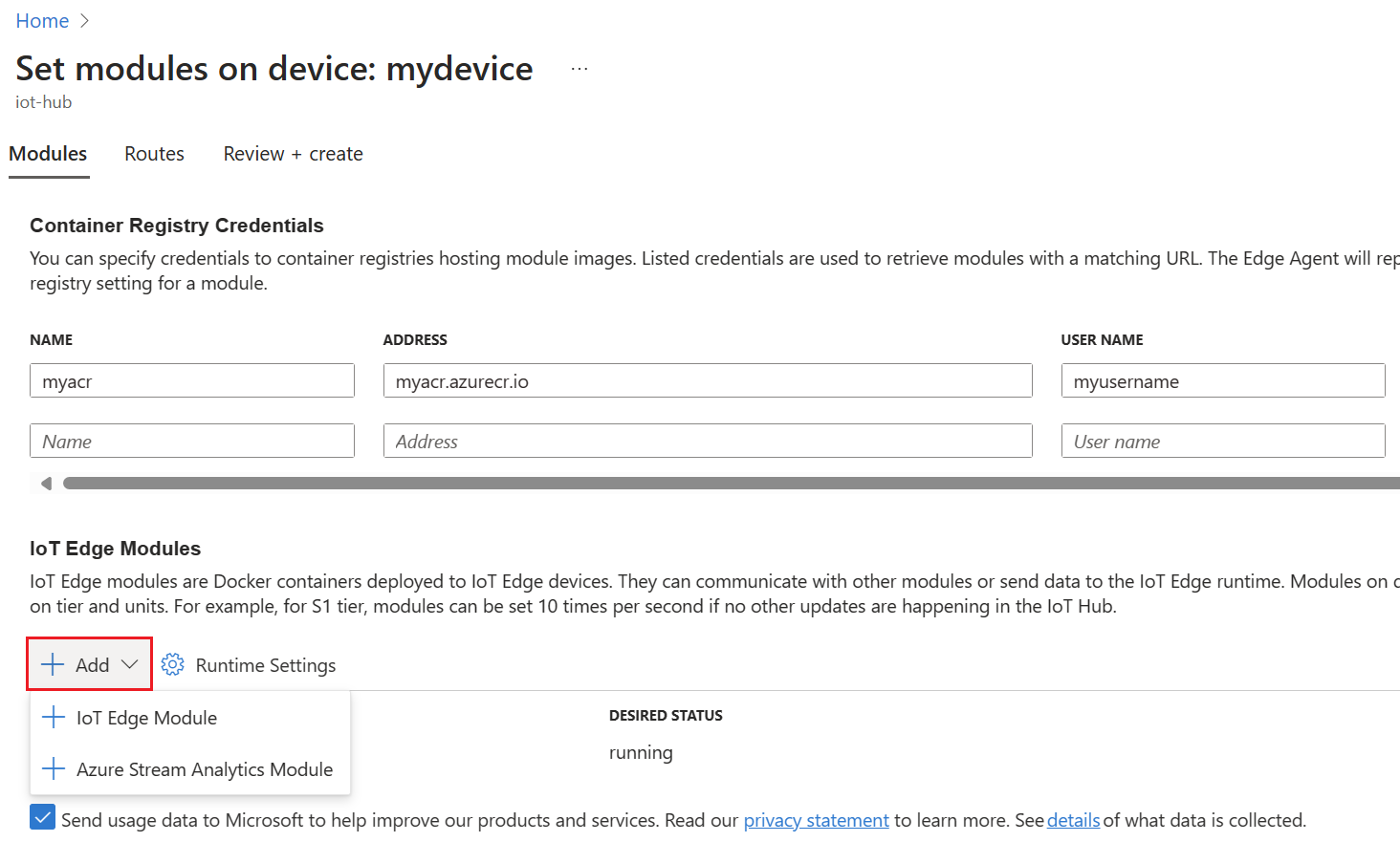Viewport: 1400px width, 842px height.
Task: Click the empty Name field for a new registry
Action: 191,441
